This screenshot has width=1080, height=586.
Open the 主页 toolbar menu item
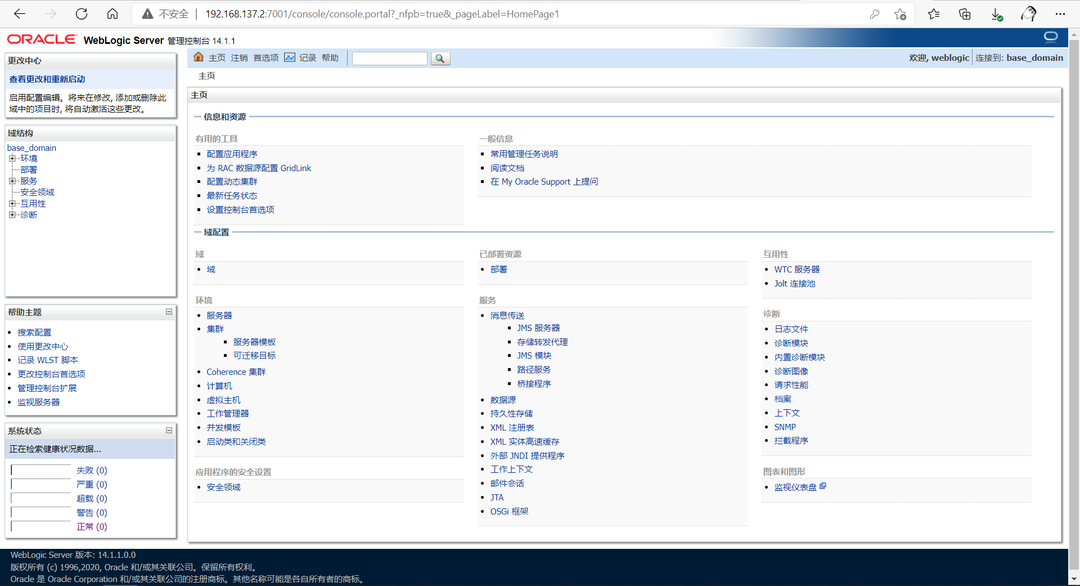coord(217,58)
